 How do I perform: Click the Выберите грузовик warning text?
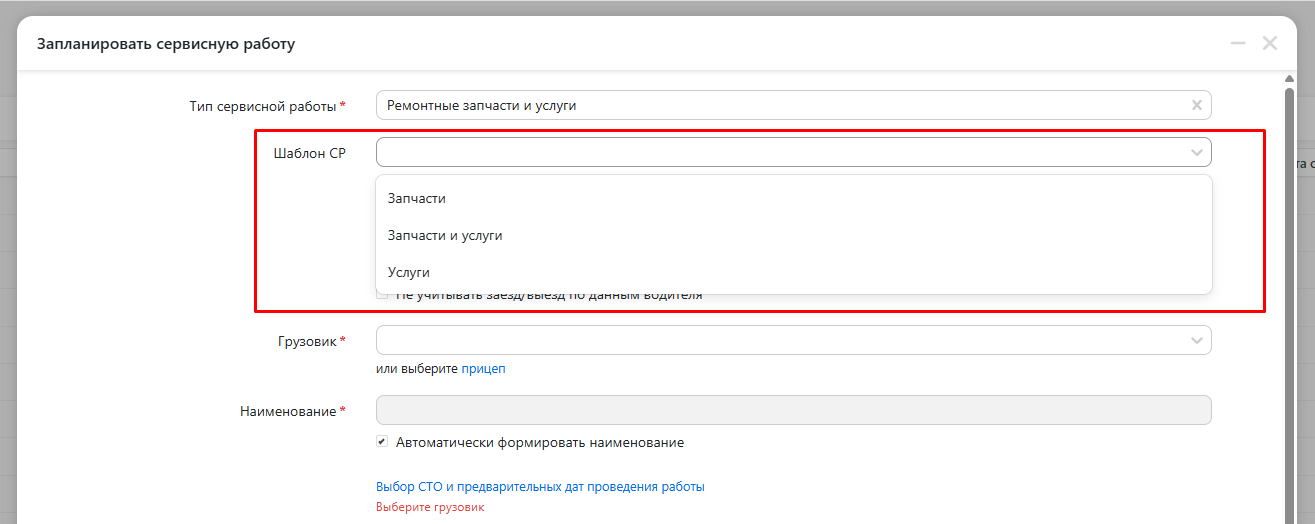pos(430,507)
